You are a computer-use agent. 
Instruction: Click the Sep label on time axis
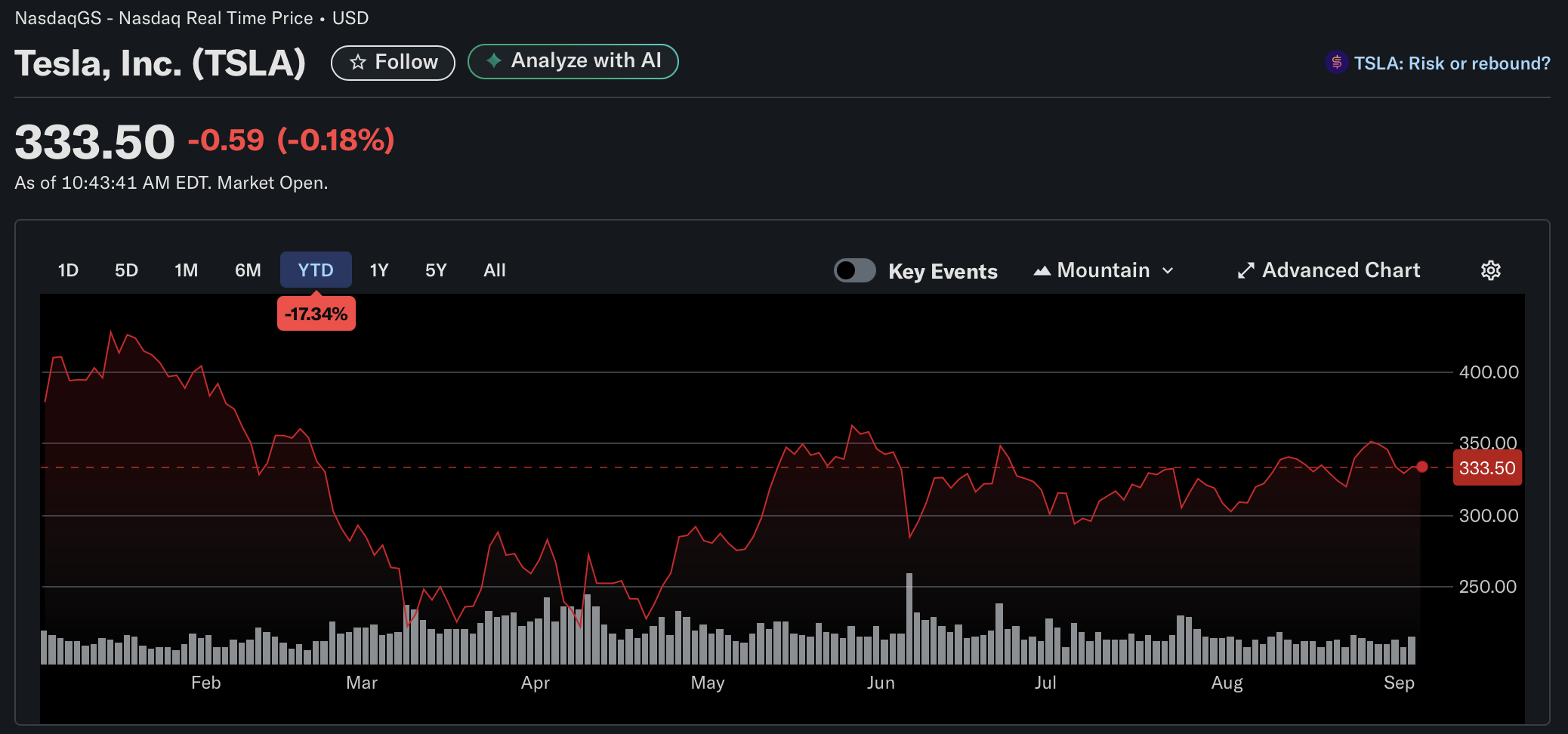[x=1399, y=683]
